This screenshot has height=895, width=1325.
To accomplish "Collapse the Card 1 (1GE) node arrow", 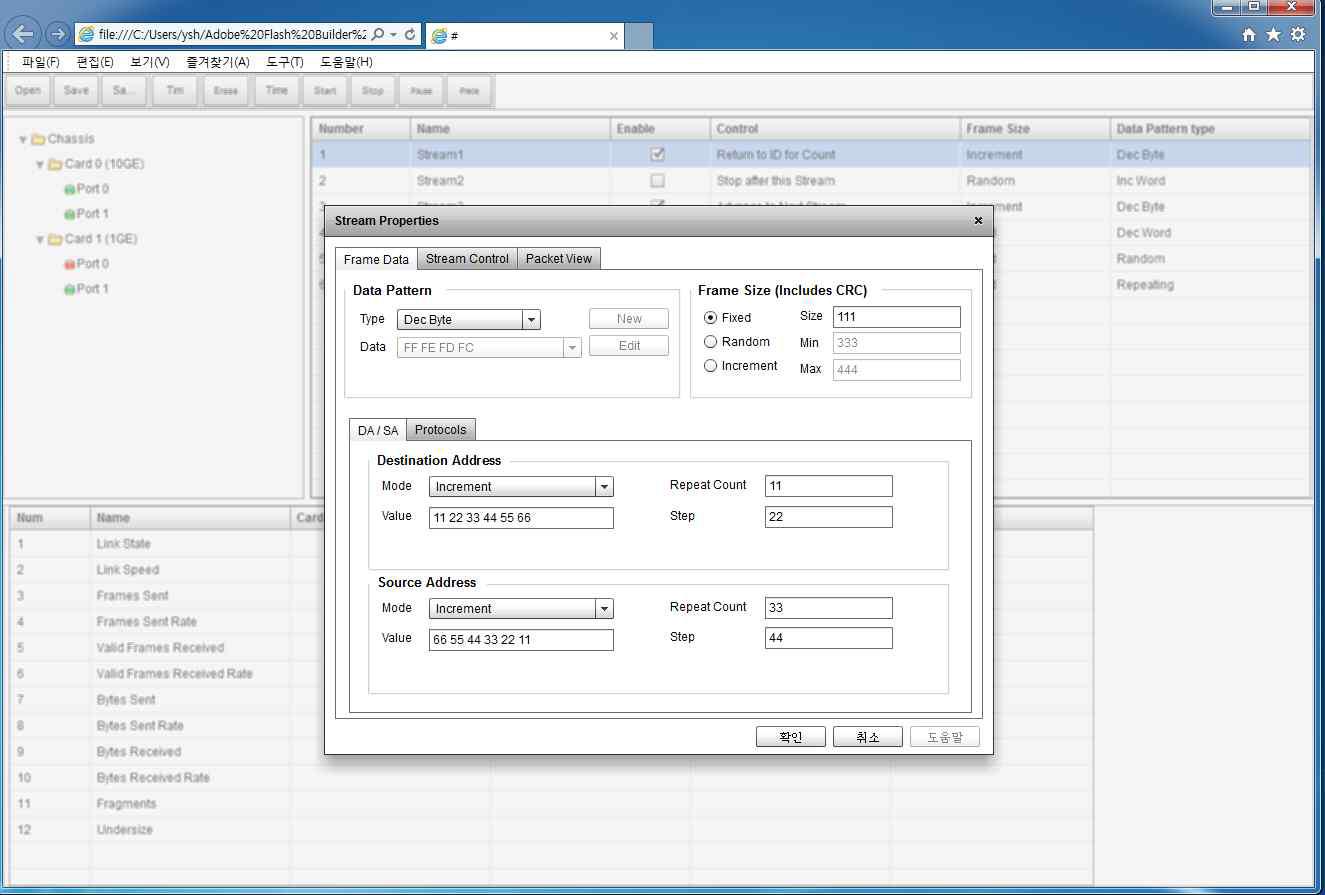I will [x=40, y=240].
